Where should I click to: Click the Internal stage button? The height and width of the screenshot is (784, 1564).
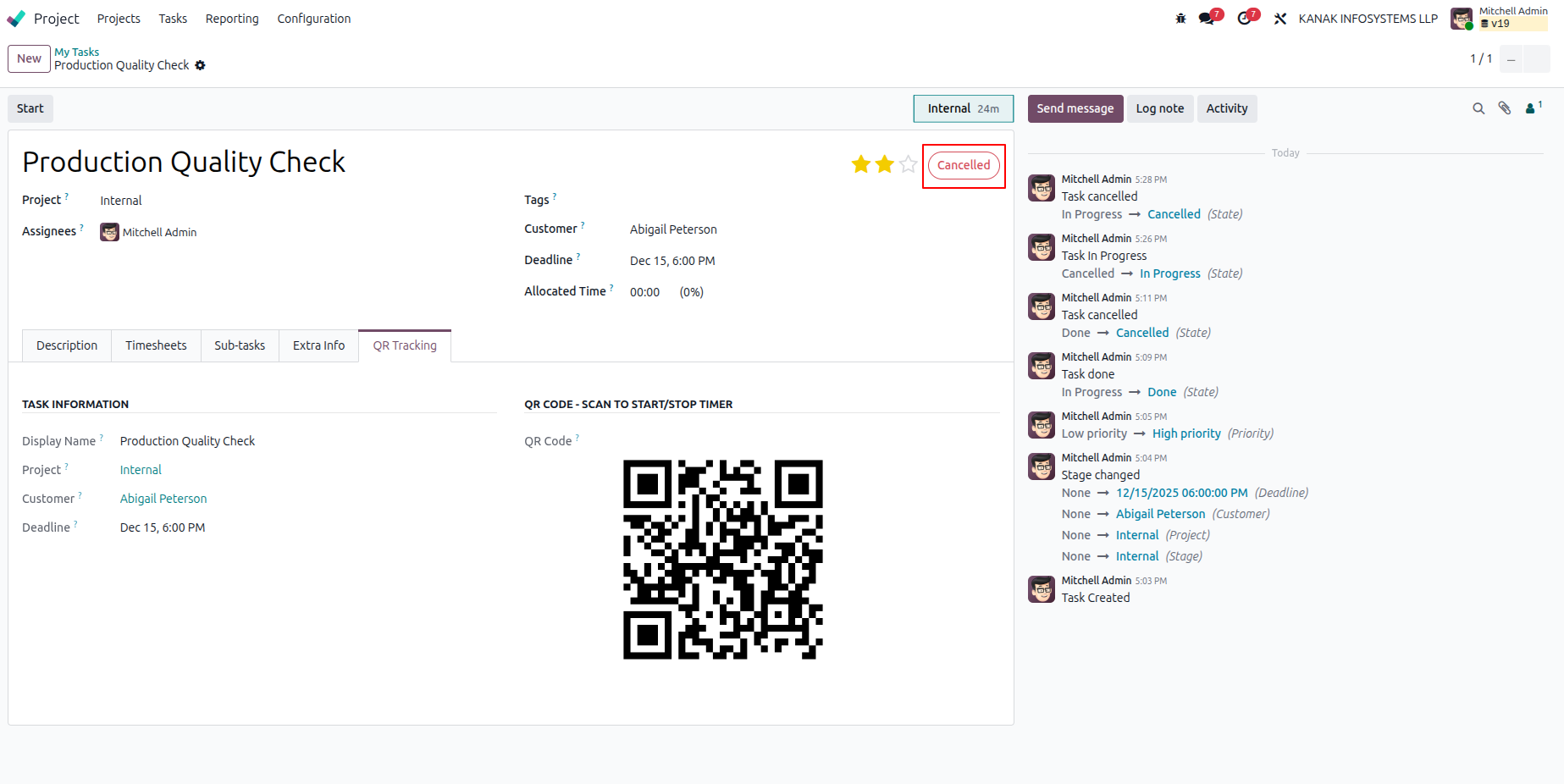pyautogui.click(x=964, y=108)
